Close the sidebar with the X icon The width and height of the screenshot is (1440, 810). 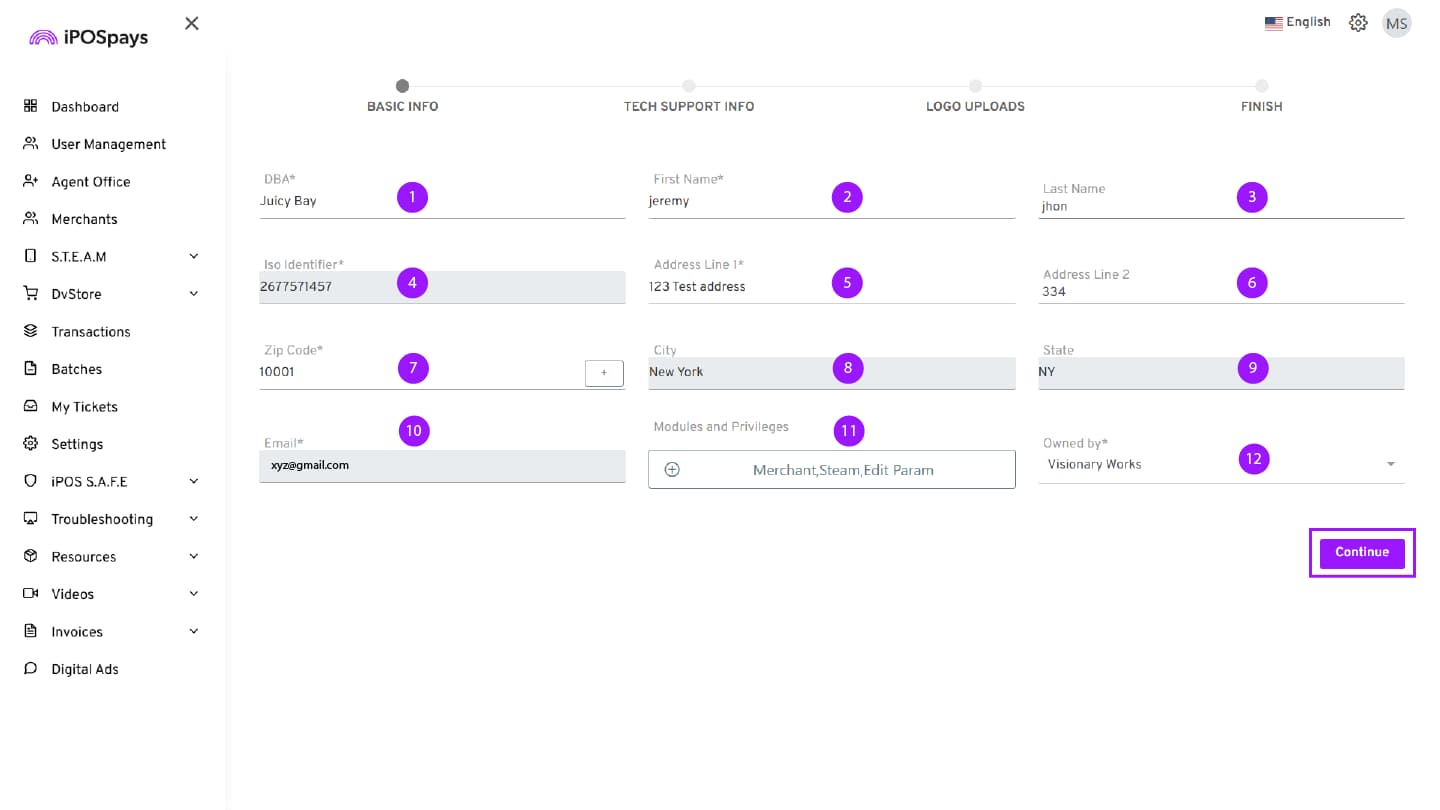(x=192, y=23)
